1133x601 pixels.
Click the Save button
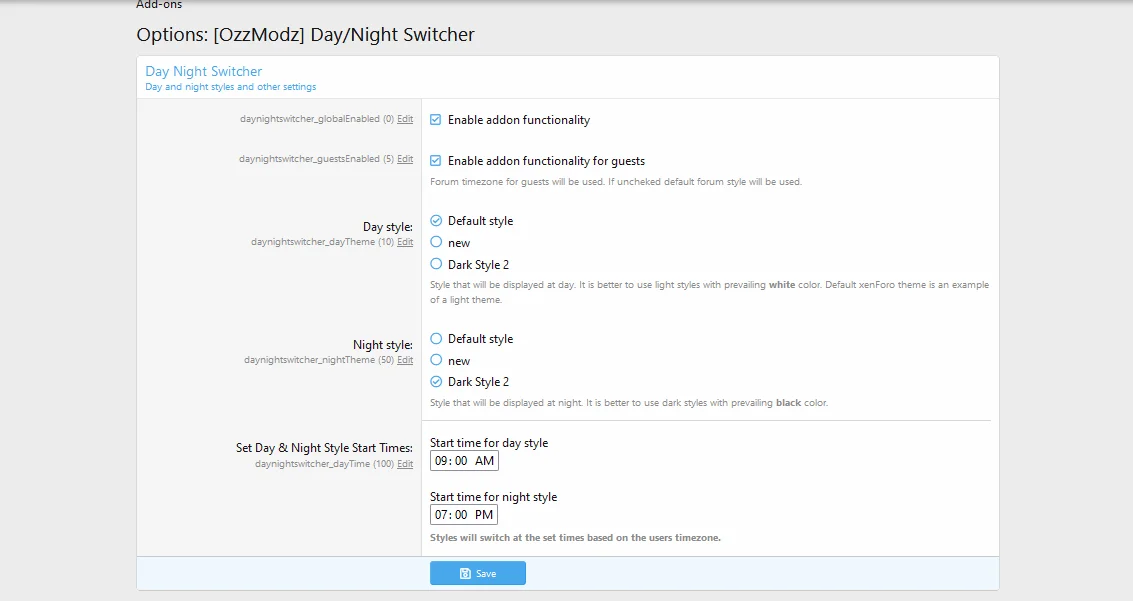click(x=478, y=573)
